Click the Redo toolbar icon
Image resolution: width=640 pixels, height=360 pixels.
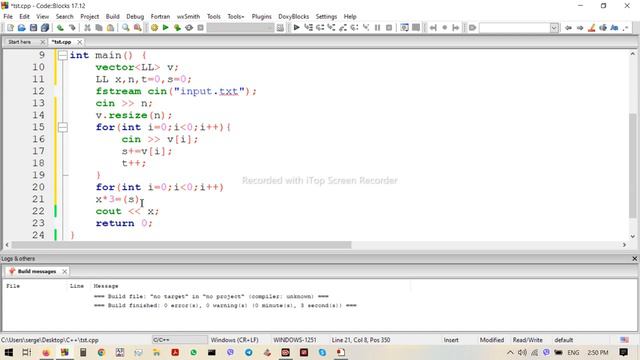(x=72, y=28)
